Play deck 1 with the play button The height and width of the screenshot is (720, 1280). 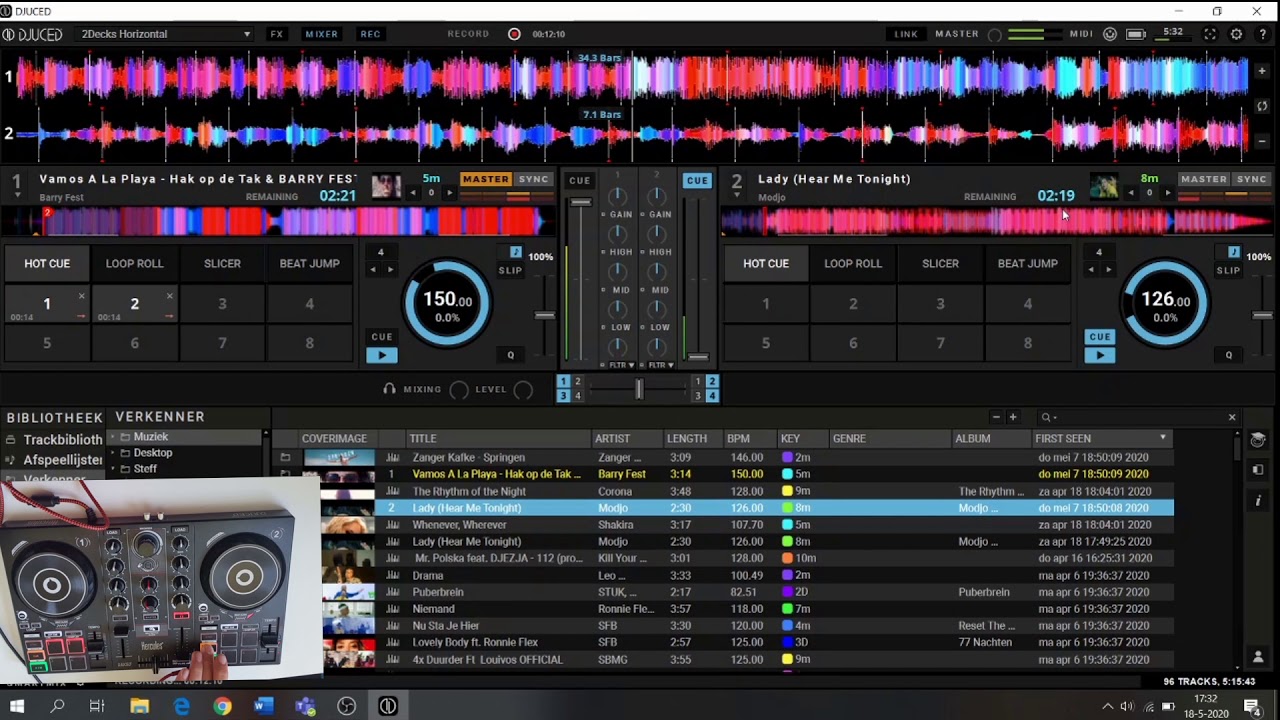tap(381, 355)
